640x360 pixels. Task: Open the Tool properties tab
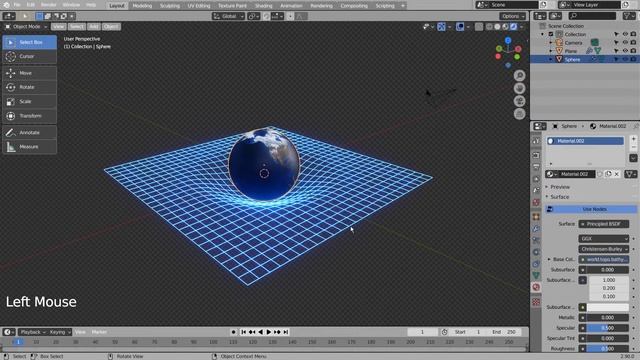pos(536,141)
